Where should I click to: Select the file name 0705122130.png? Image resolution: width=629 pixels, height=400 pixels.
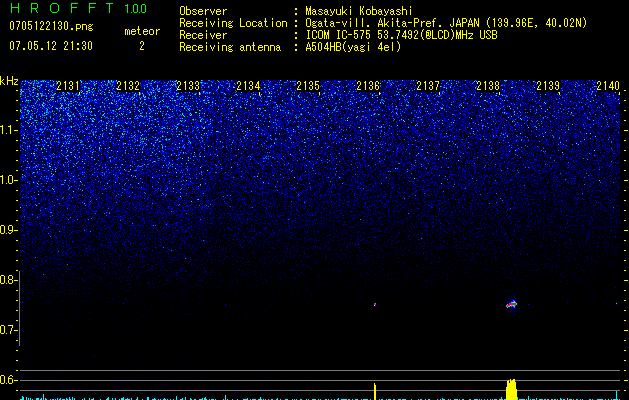[51, 26]
